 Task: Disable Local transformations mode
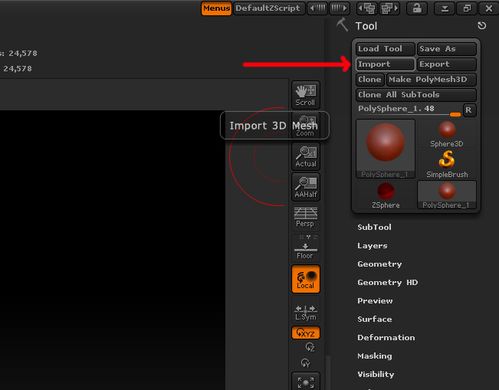coord(306,279)
